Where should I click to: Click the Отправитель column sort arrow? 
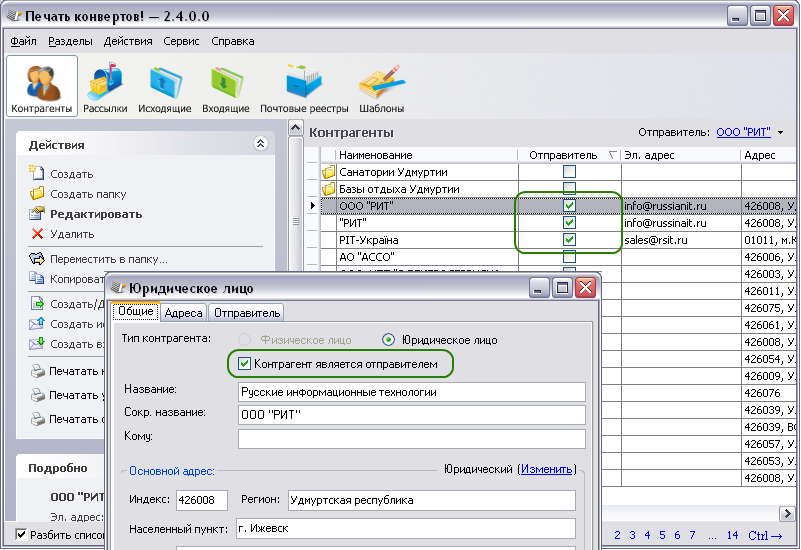point(611,155)
